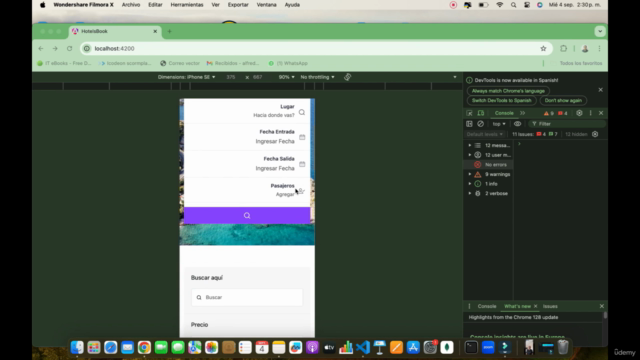Open the Correo vector bookmark
This screenshot has width=640, height=360.
(180, 63)
